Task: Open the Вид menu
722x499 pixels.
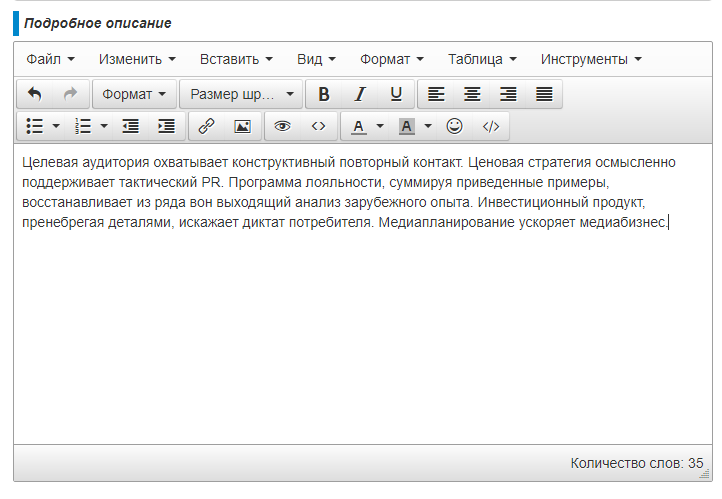Action: point(316,59)
